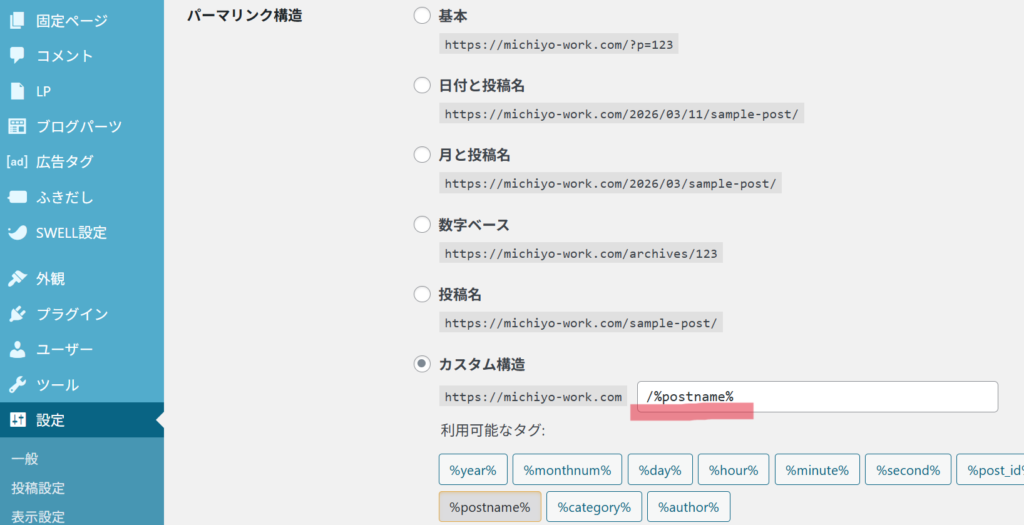The height and width of the screenshot is (525, 1024).
Task: Click the 外観 paintbrush icon
Action: coord(17,278)
